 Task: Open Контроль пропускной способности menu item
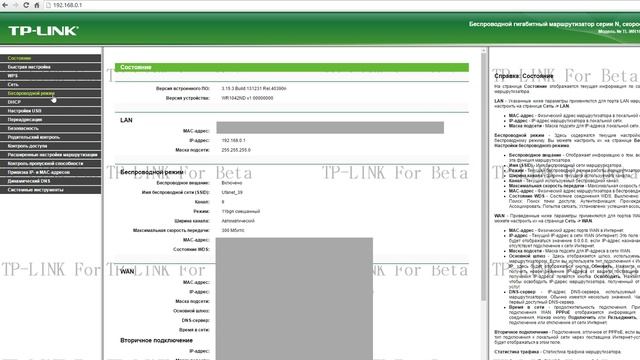point(51,163)
